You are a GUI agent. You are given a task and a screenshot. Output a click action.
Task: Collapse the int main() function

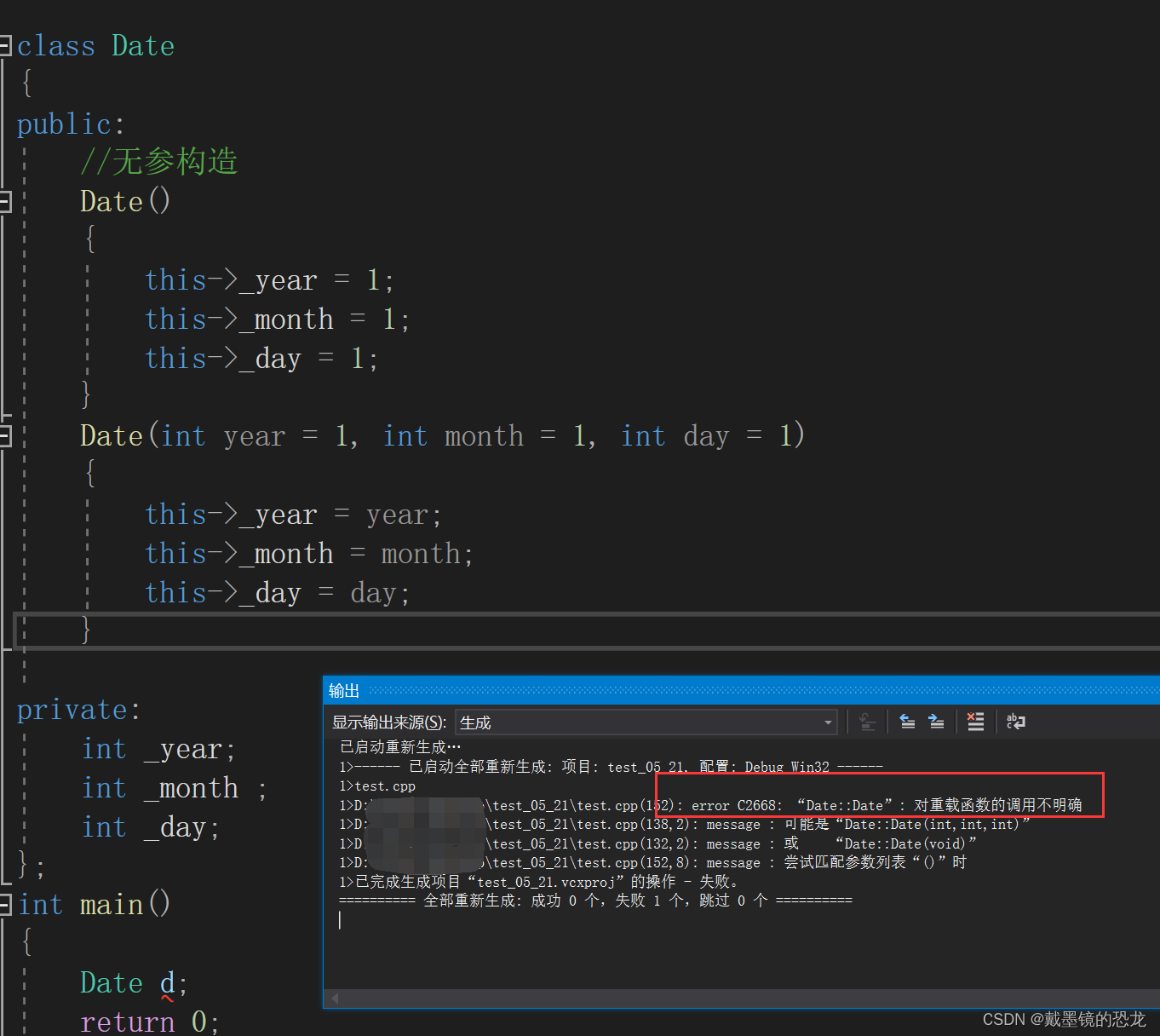(x=5, y=904)
